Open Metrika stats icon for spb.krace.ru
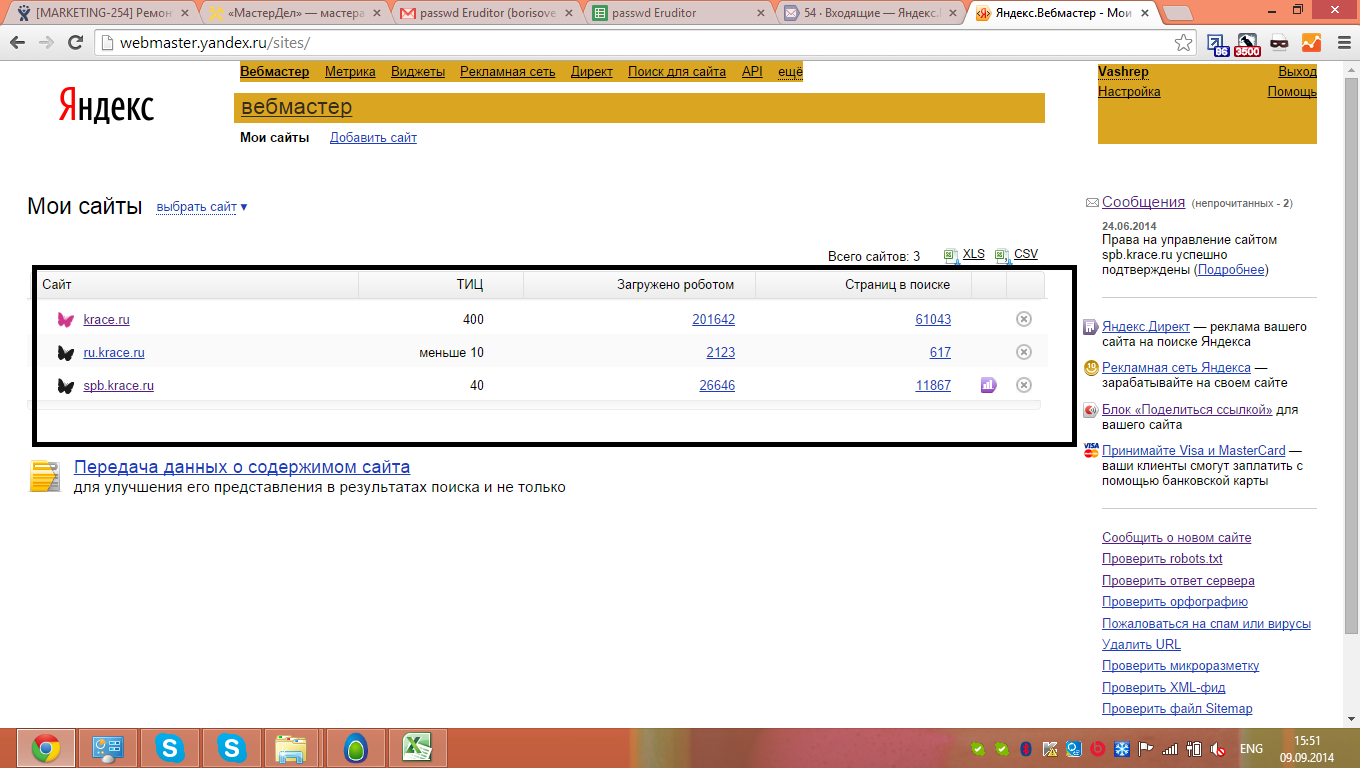Viewport: 1360px width, 768px height. tap(989, 385)
